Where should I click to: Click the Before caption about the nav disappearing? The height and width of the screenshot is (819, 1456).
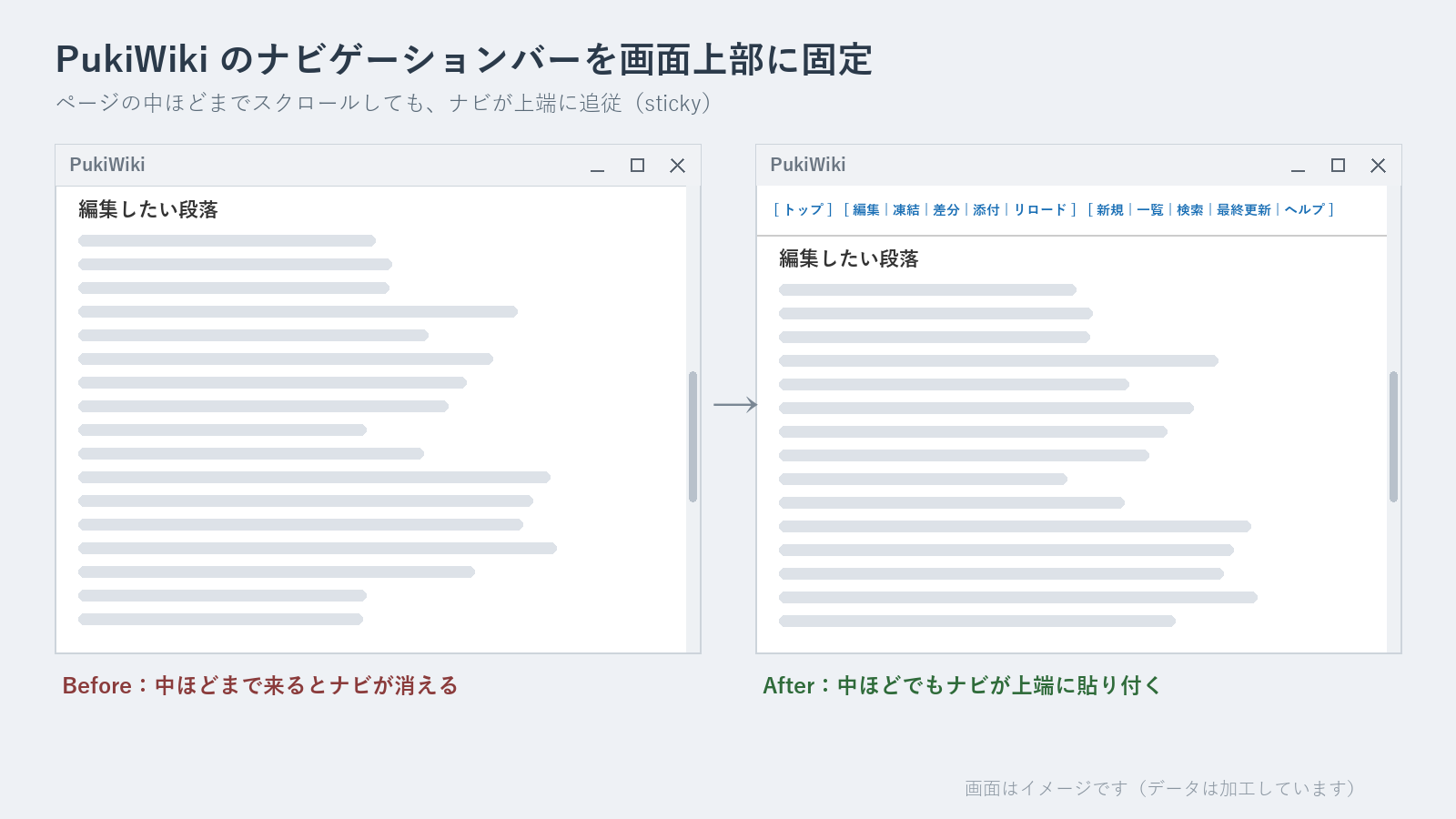260,685
